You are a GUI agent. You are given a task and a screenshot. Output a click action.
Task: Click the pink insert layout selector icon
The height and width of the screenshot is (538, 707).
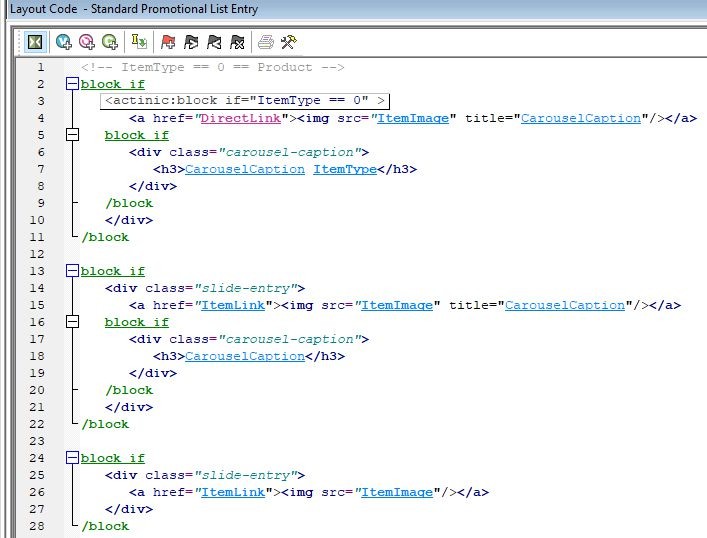pyautogui.click(x=87, y=42)
